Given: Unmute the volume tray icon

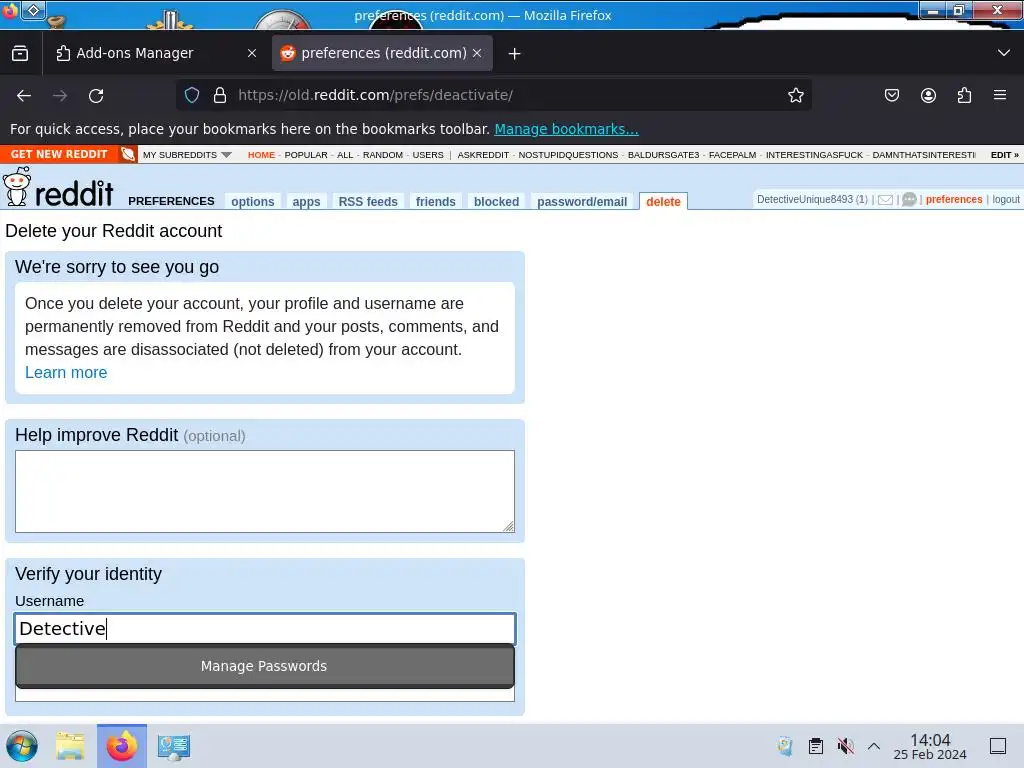Looking at the screenshot, I should click(x=846, y=746).
